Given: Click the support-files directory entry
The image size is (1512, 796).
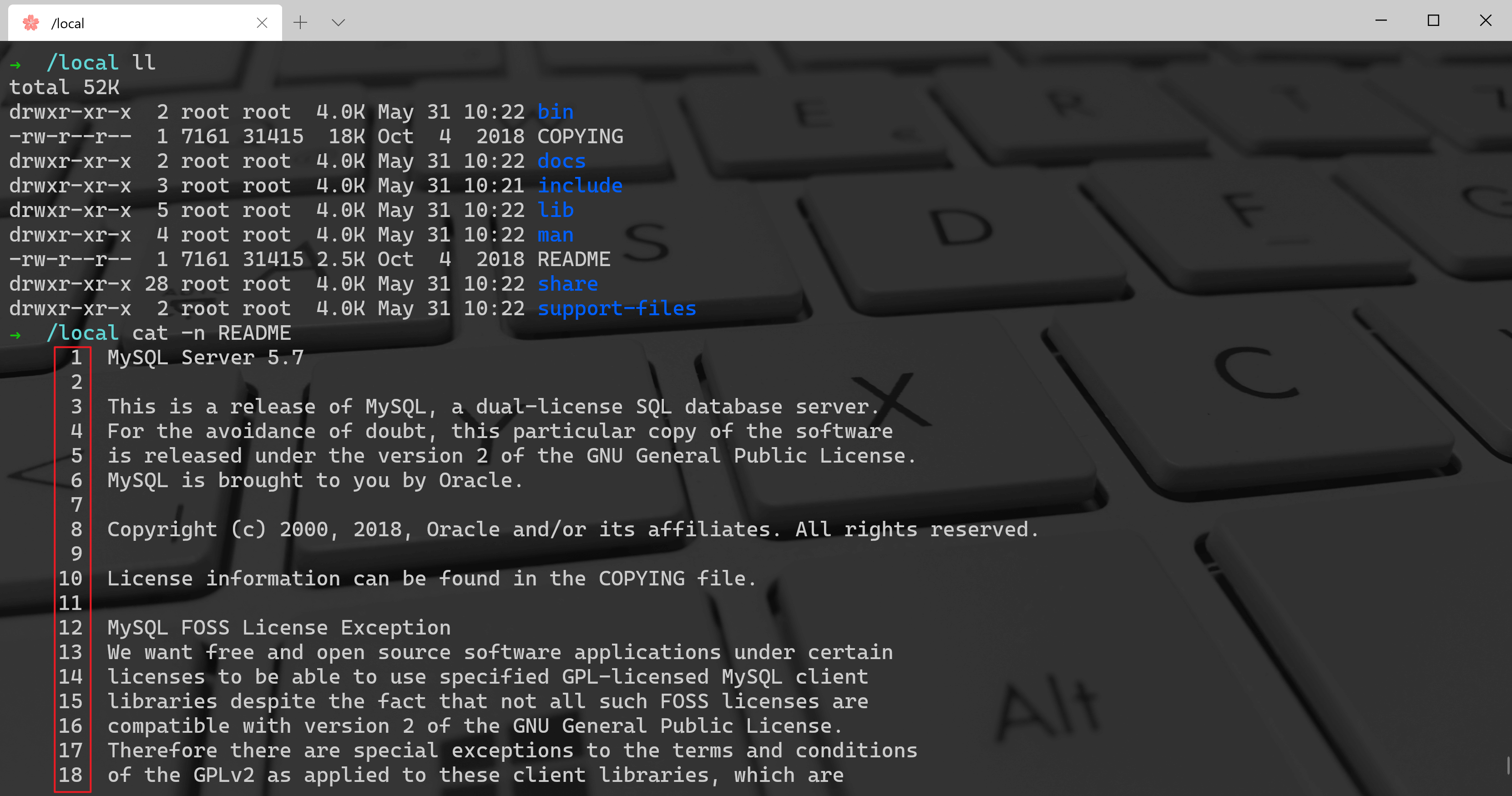Looking at the screenshot, I should pyautogui.click(x=616, y=308).
